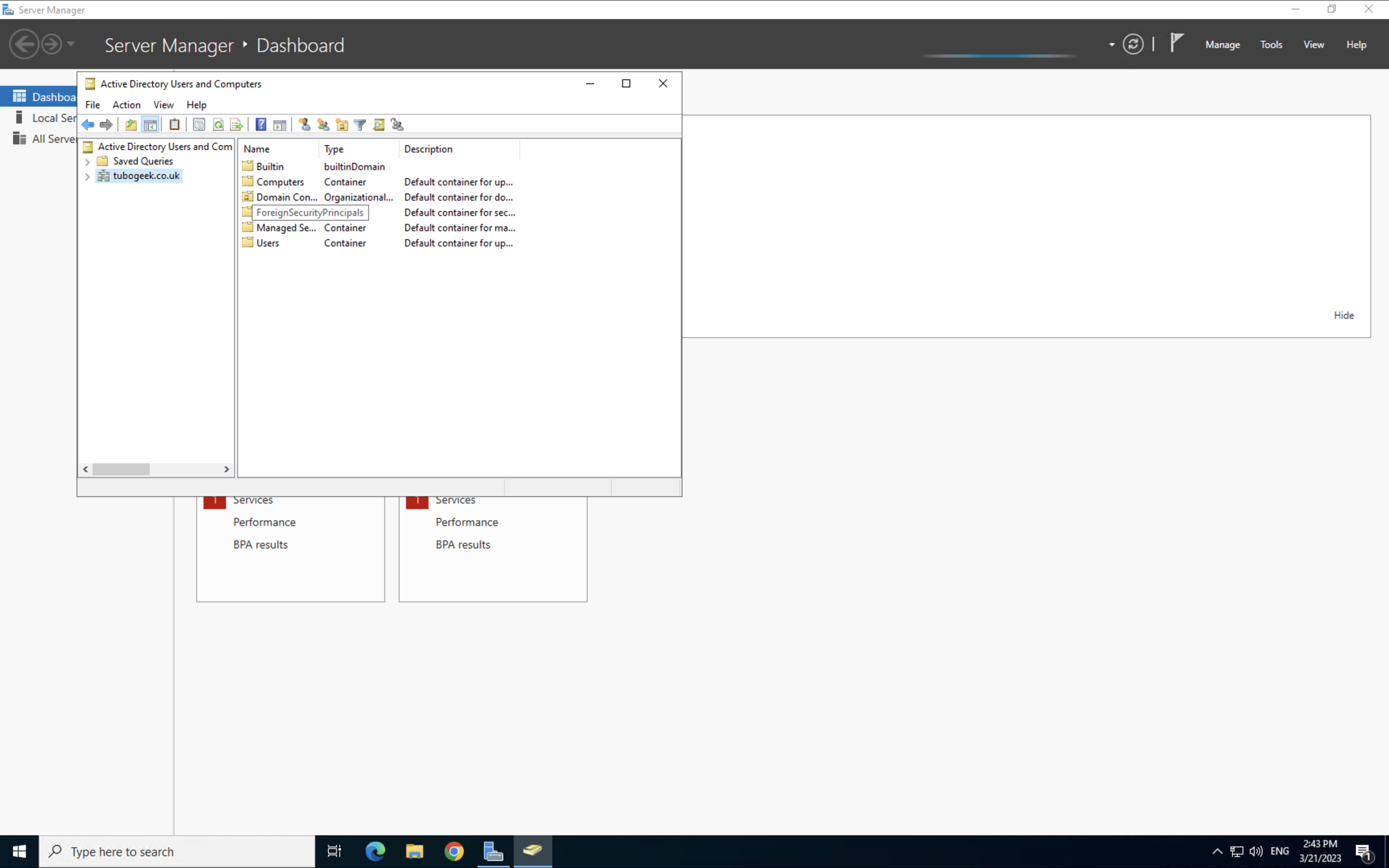
Task: Click the tree pane horizontal scrollbar thumb
Action: click(121, 469)
